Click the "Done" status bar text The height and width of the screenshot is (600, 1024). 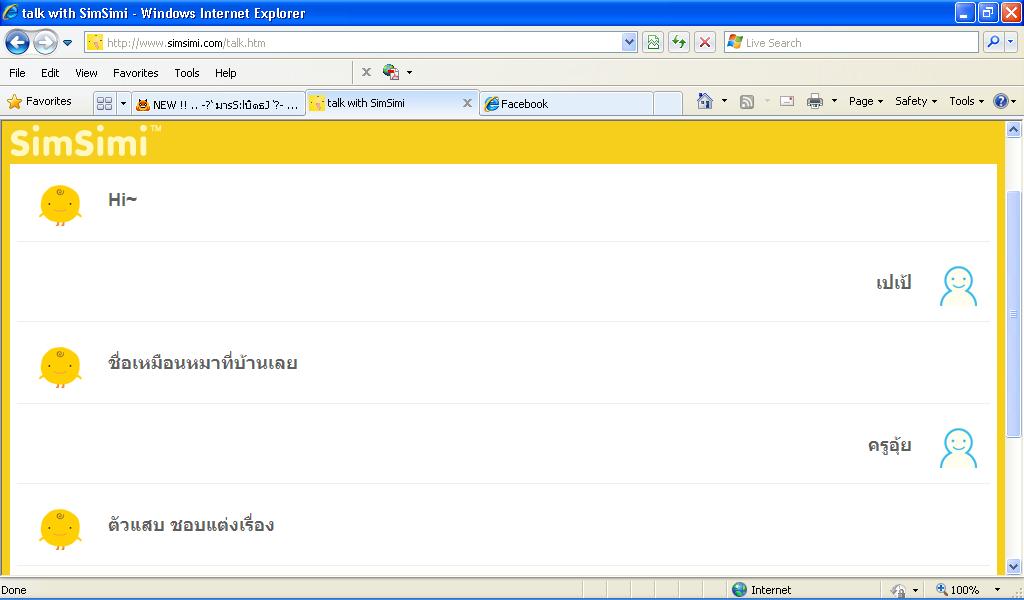pyautogui.click(x=14, y=590)
